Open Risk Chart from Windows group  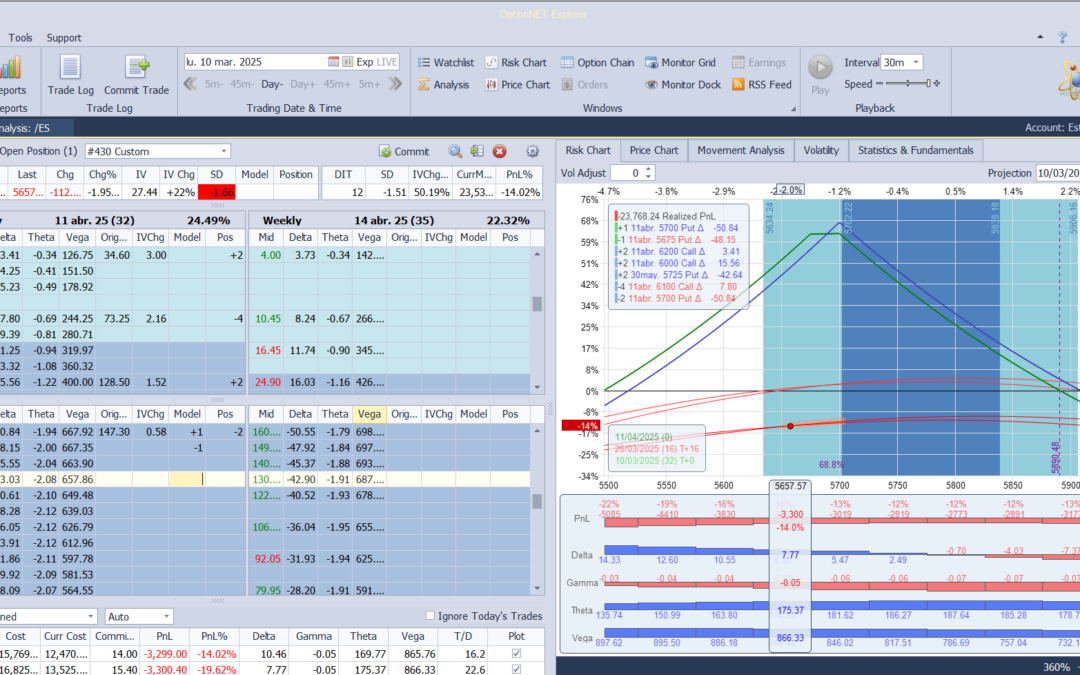pyautogui.click(x=515, y=62)
